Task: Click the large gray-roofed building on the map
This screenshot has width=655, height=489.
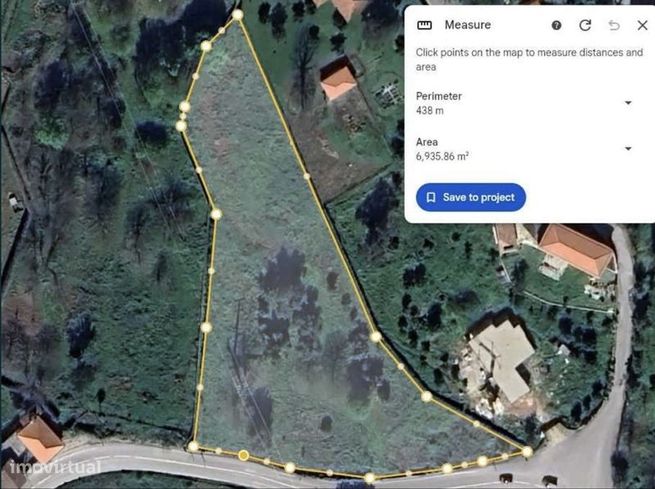Action: (502, 360)
